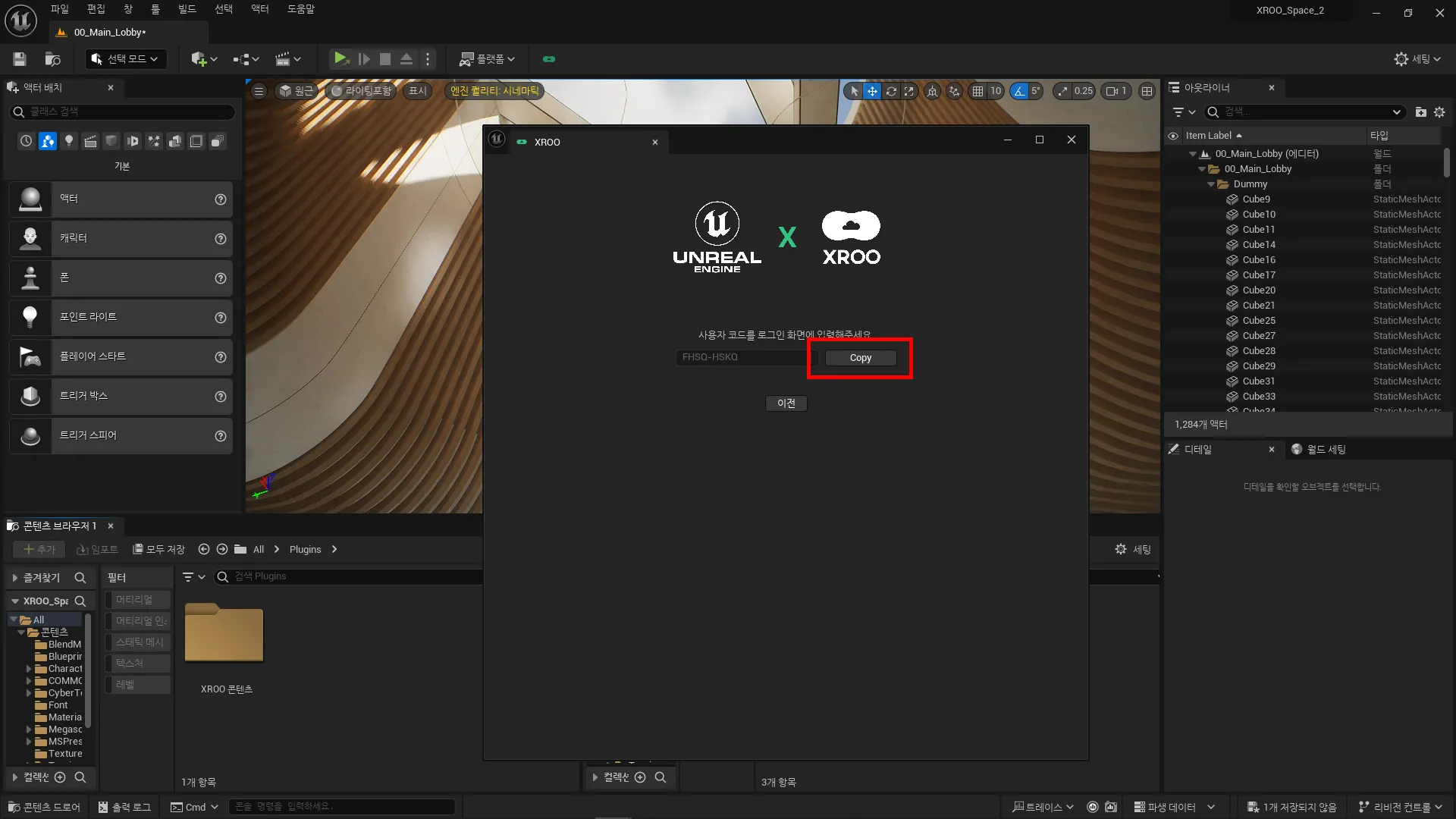Click the 이전 button in XROO dialog
Viewport: 1456px width, 819px height.
point(786,403)
